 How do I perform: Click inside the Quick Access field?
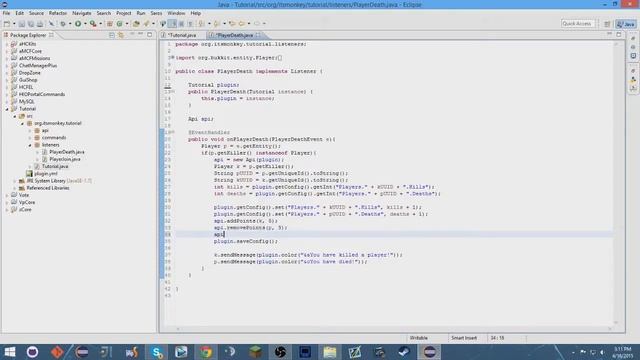click(577, 24)
